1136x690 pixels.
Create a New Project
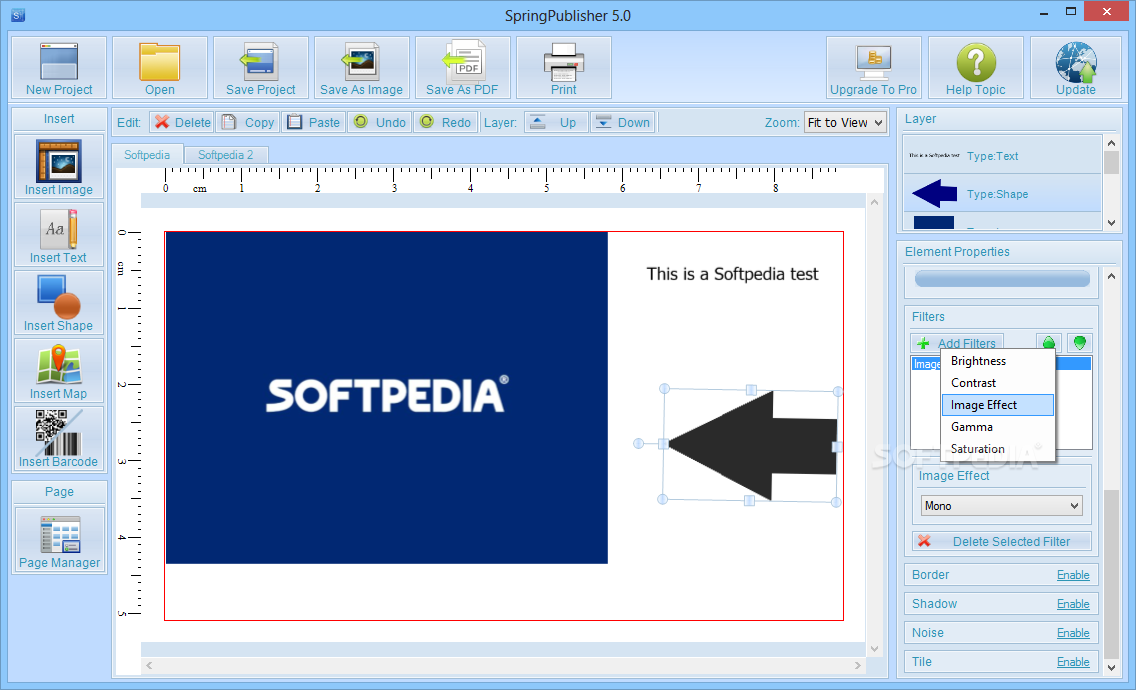point(59,68)
